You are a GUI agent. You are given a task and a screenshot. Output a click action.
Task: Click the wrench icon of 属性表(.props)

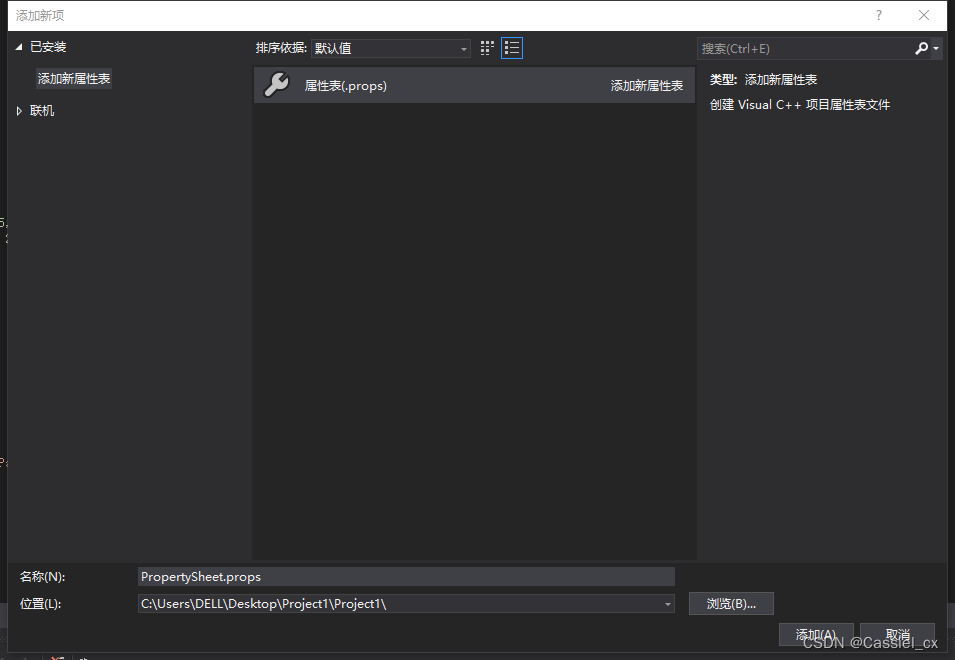tap(277, 85)
